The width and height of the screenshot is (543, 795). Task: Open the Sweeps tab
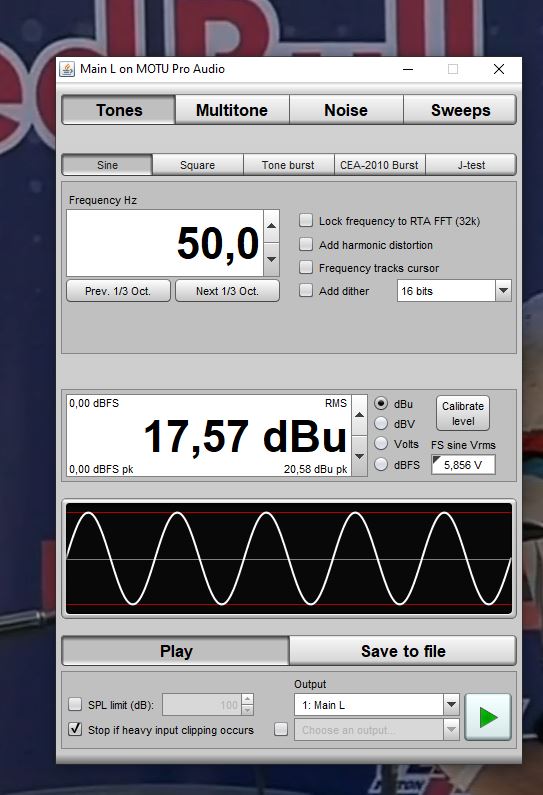pos(460,110)
